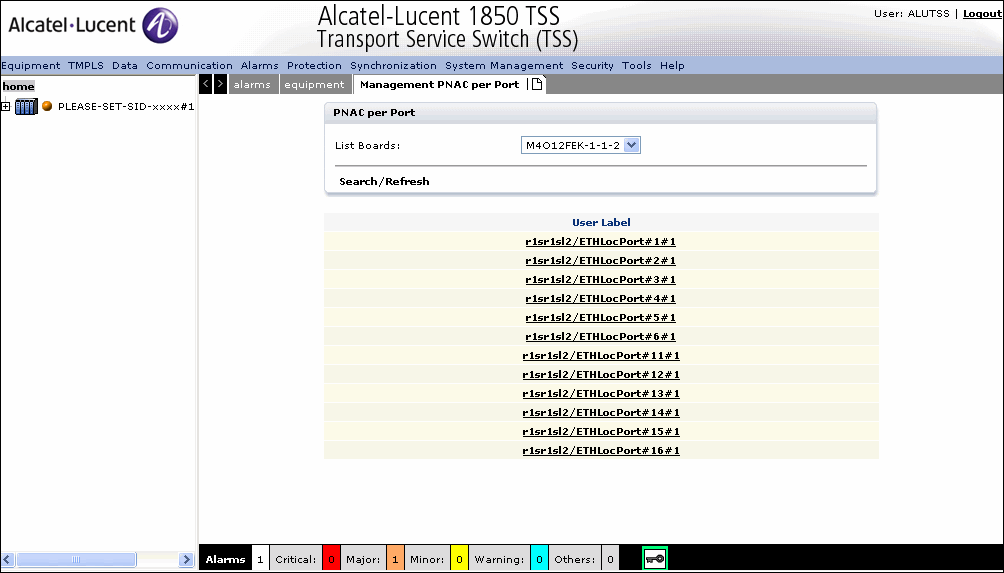Open the Help menu
The image size is (1004, 573).
pyautogui.click(x=672, y=65)
